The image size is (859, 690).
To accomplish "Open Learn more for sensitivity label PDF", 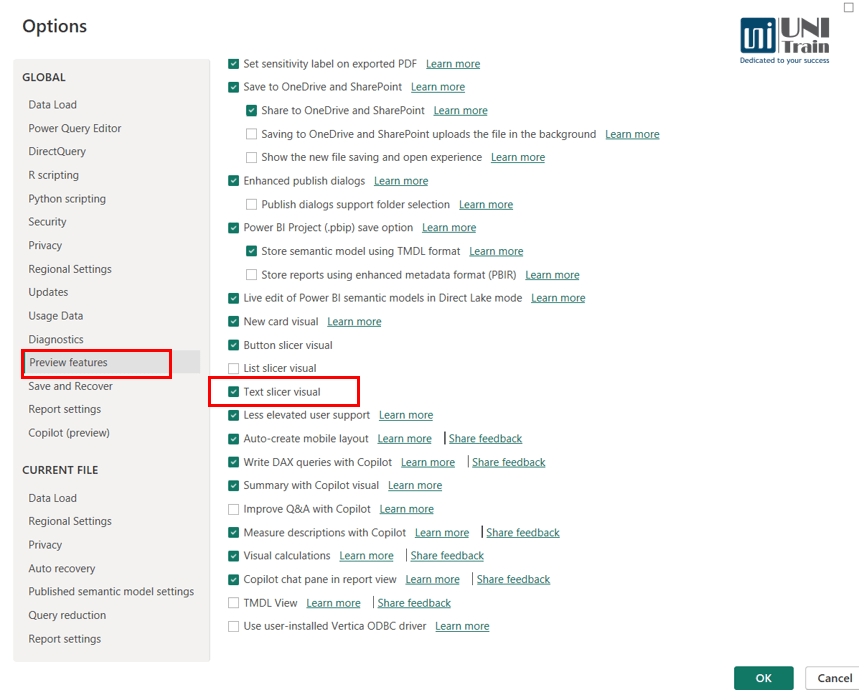I will (453, 64).
